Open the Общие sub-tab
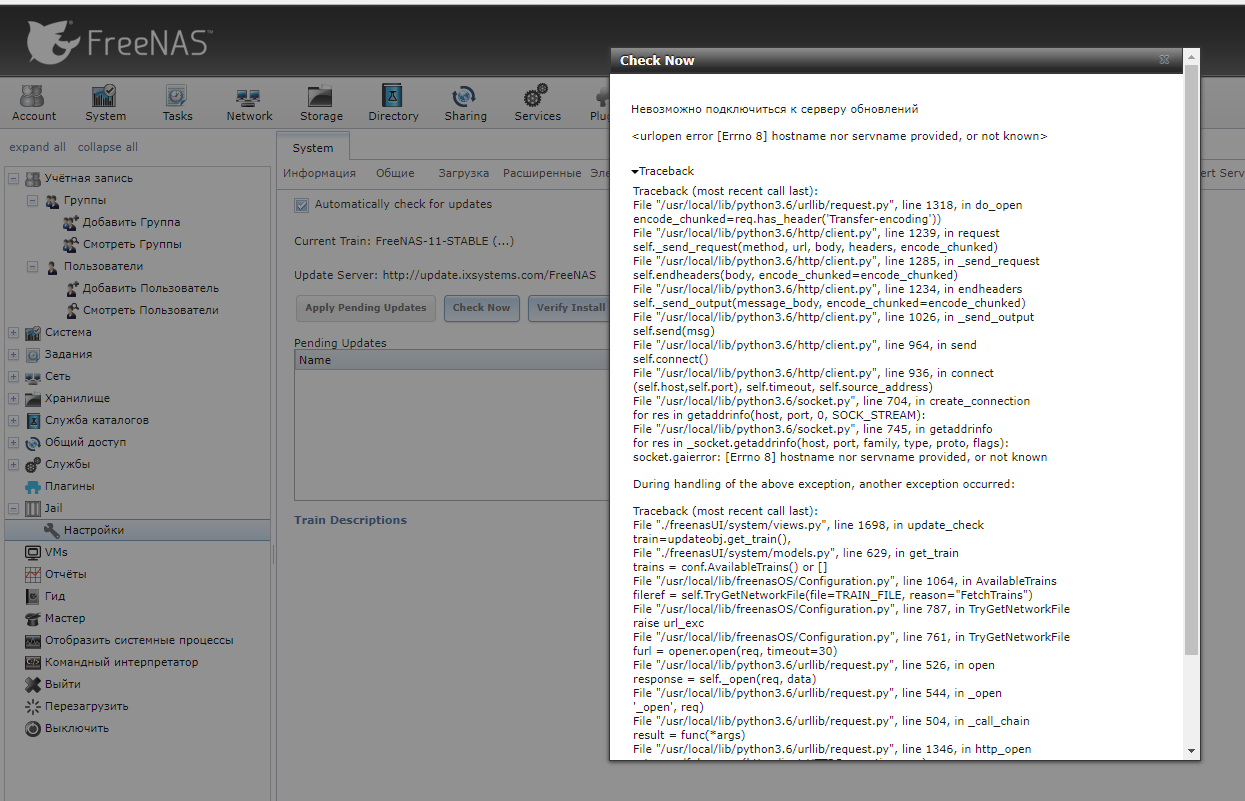 point(395,173)
